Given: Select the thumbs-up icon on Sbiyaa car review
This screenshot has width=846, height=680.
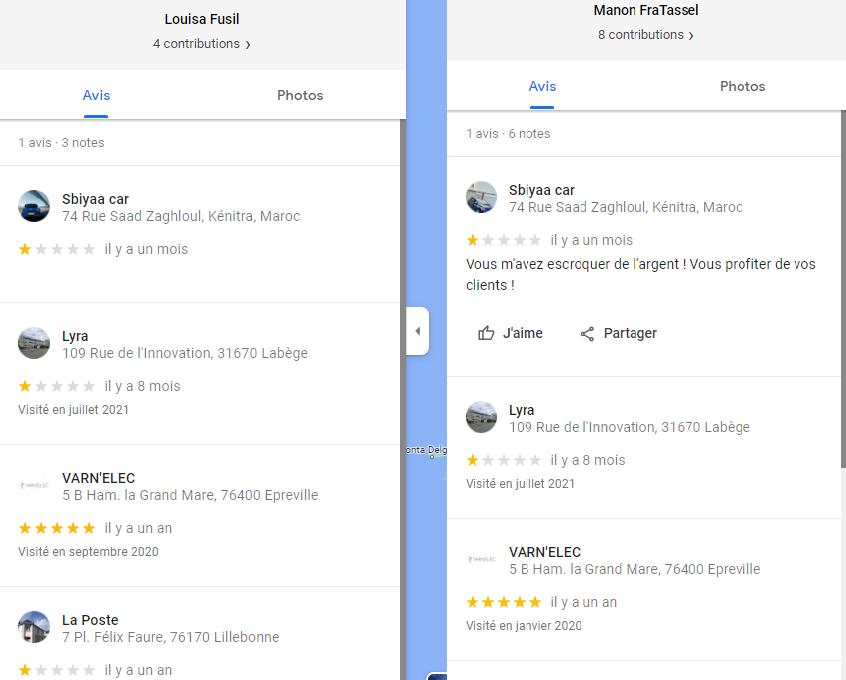Looking at the screenshot, I should pyautogui.click(x=487, y=333).
